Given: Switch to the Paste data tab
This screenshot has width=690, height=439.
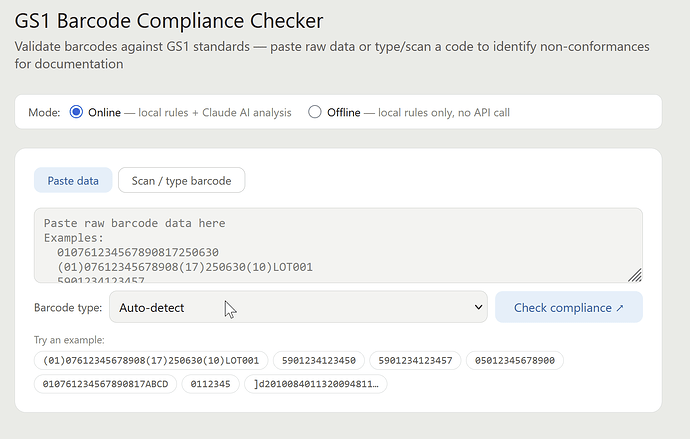Looking at the screenshot, I should click(73, 180).
